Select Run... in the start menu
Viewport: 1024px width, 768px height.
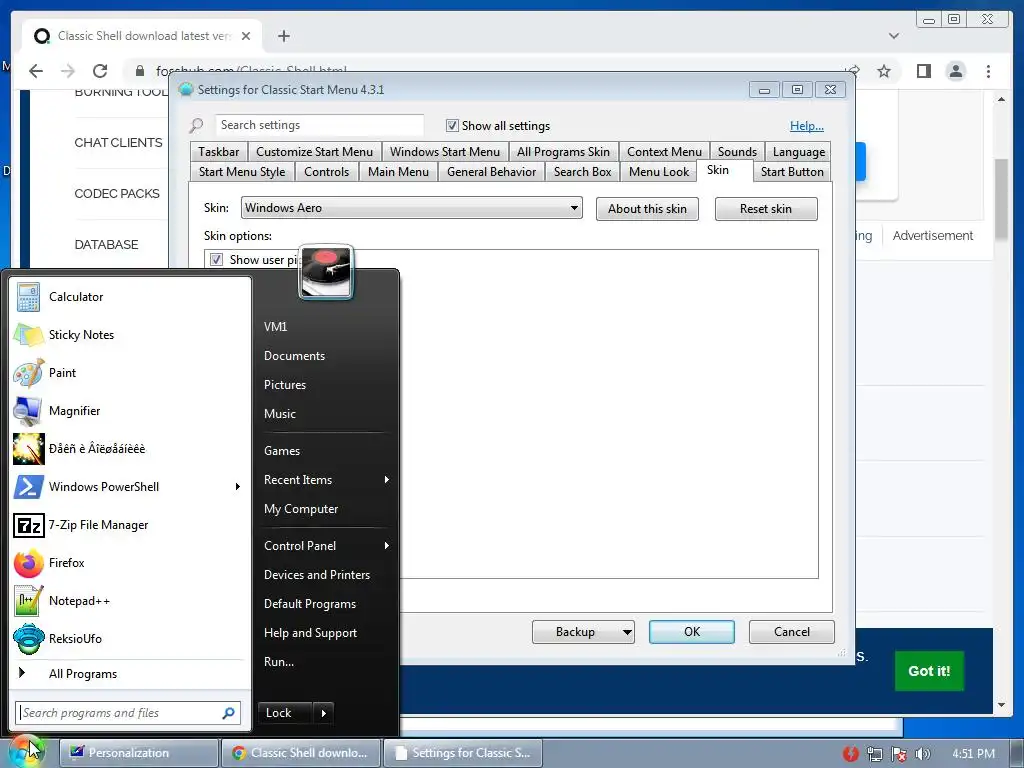pyautogui.click(x=279, y=662)
